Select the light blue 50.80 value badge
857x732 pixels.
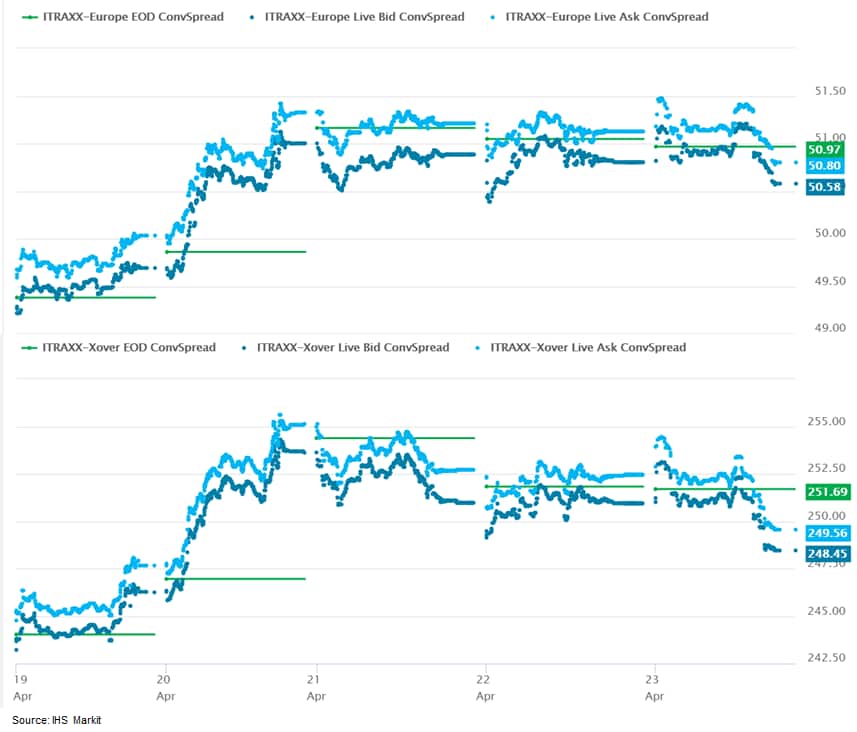coord(826,166)
